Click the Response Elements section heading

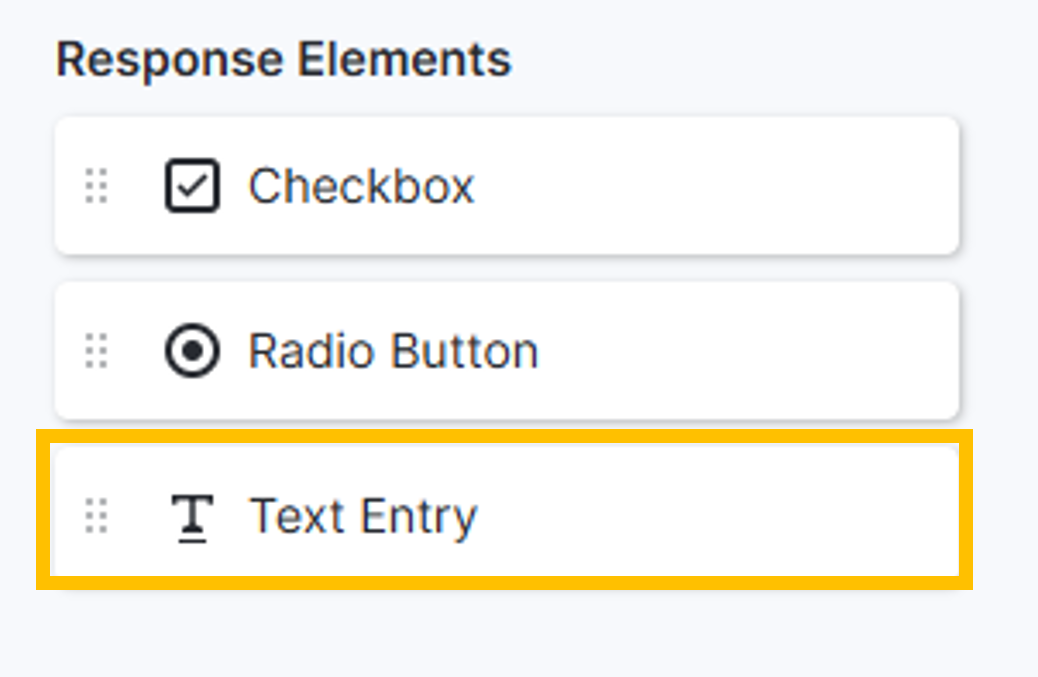(x=283, y=60)
